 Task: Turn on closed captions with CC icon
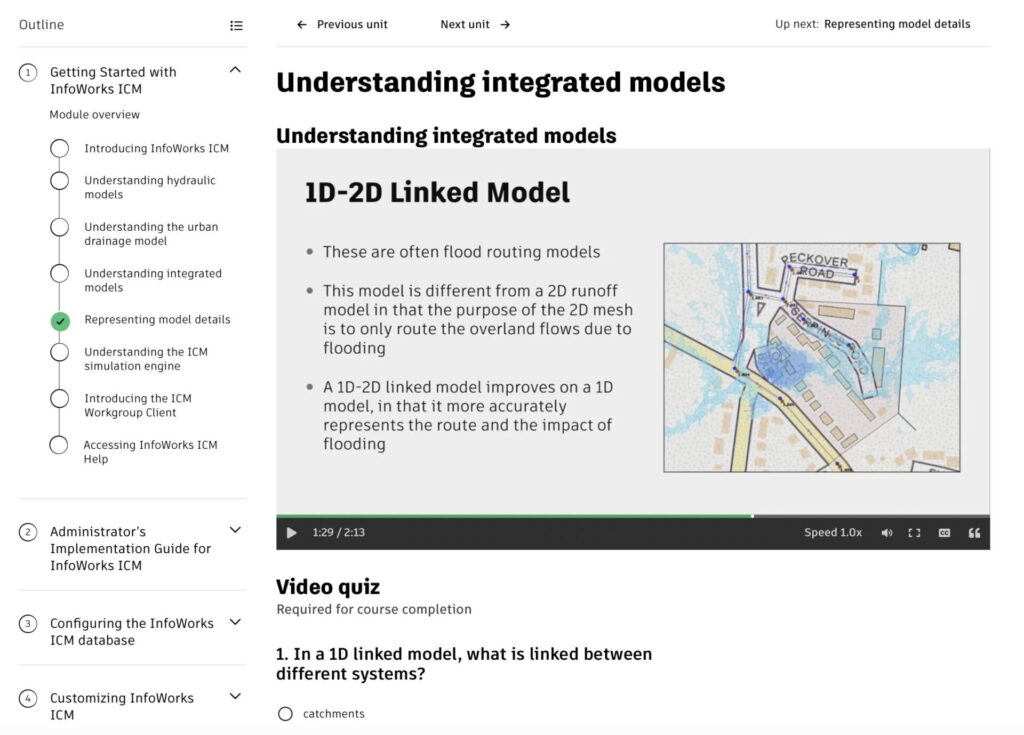(944, 533)
